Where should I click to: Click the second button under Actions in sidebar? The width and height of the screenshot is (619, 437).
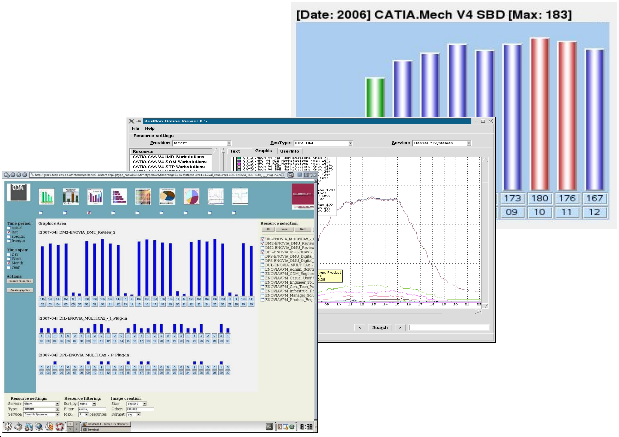pyautogui.click(x=20, y=290)
